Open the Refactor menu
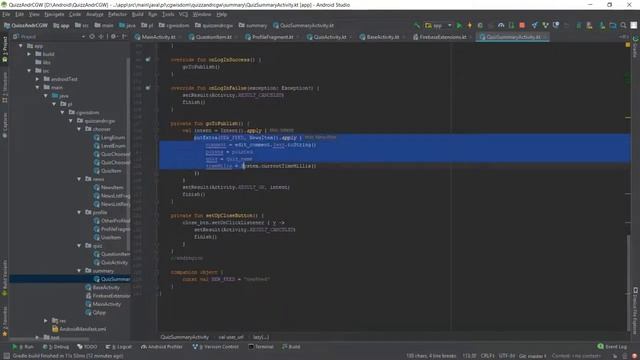 [x=117, y=14]
